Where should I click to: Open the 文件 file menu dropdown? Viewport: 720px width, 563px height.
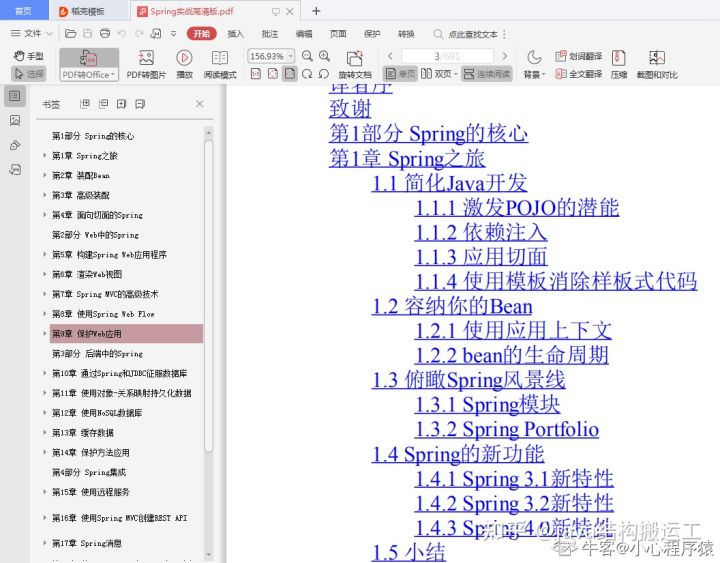31,34
